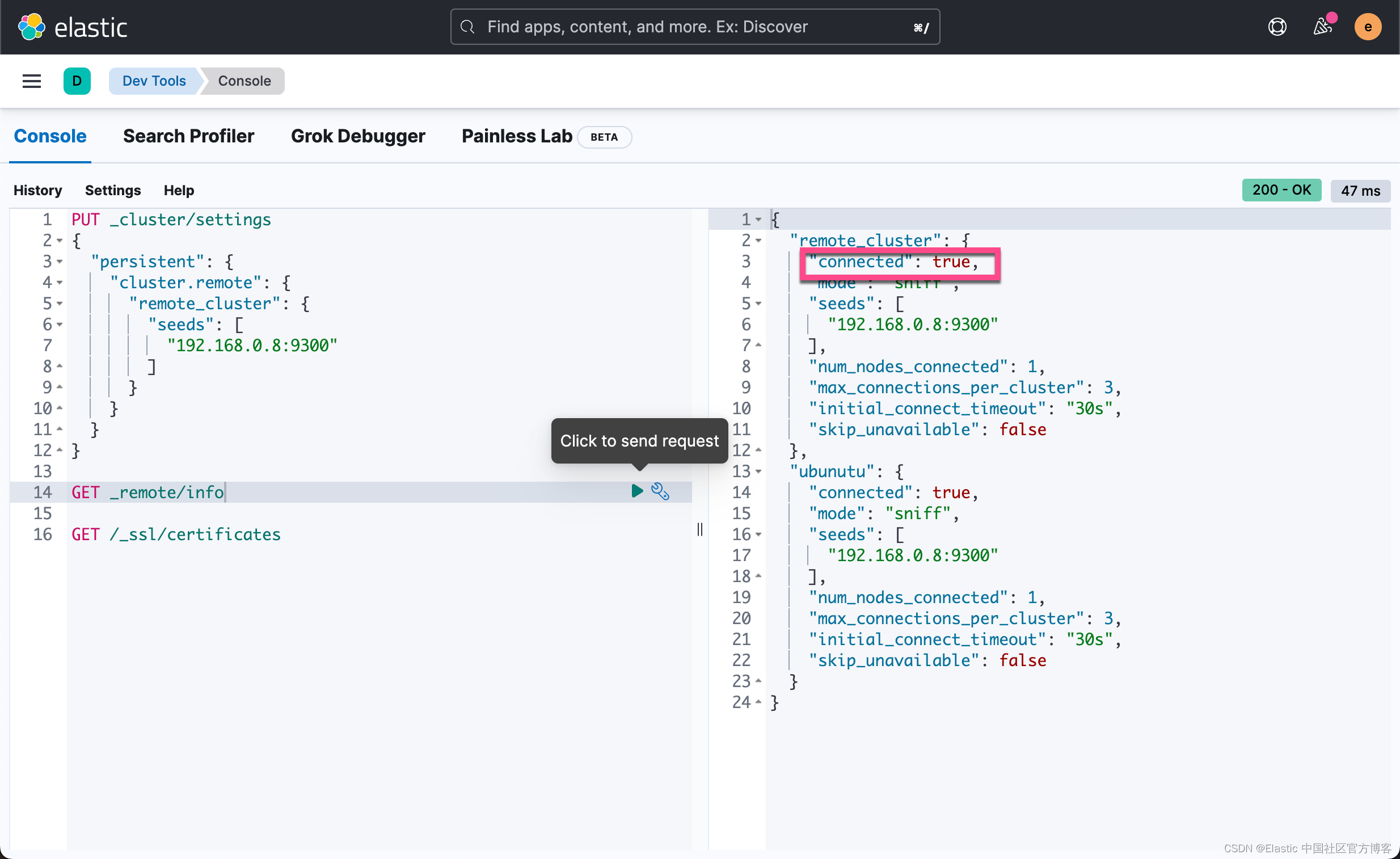Click the green D space avatar
The width and height of the screenshot is (1400, 859).
pos(77,81)
